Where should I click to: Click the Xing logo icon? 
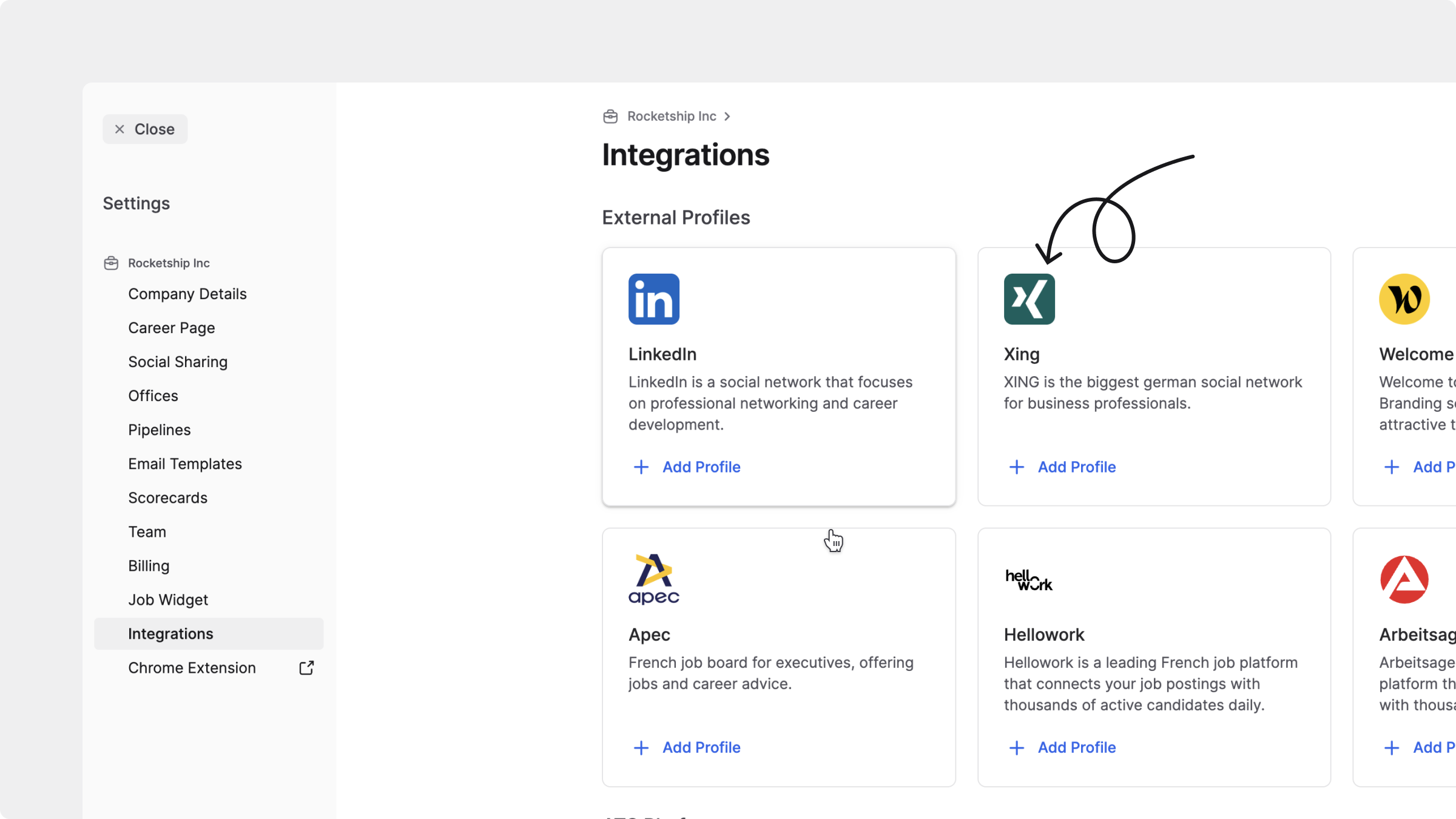coord(1029,299)
